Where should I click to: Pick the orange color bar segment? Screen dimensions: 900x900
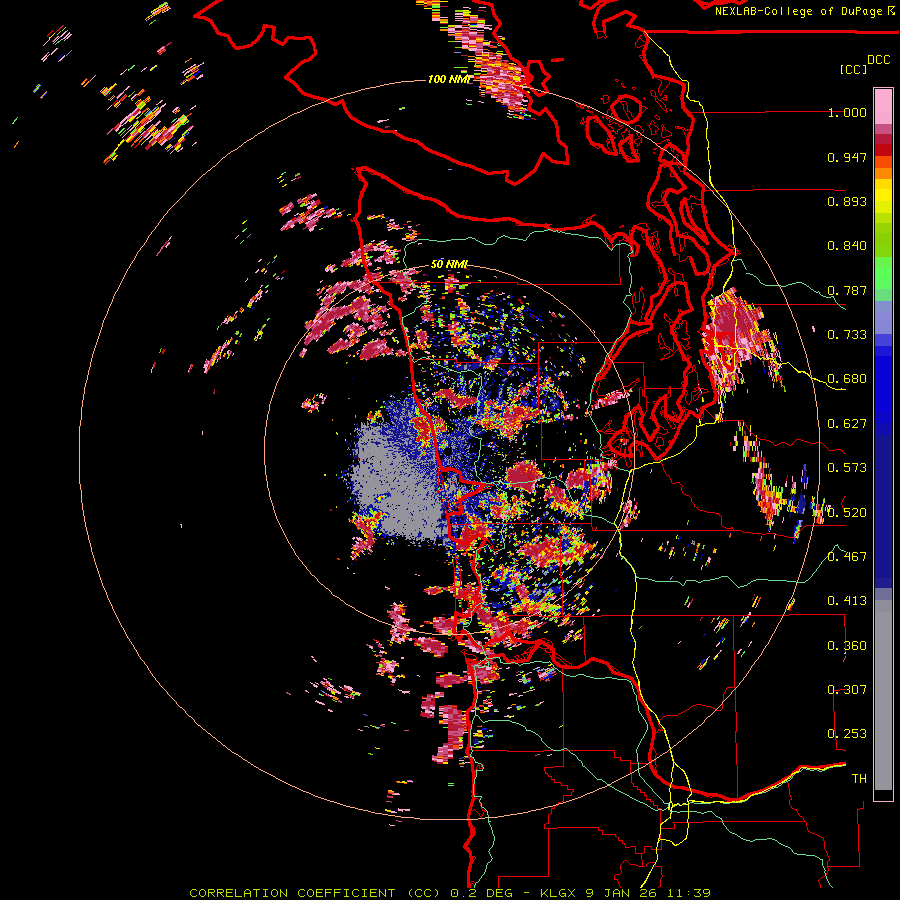coord(883,174)
